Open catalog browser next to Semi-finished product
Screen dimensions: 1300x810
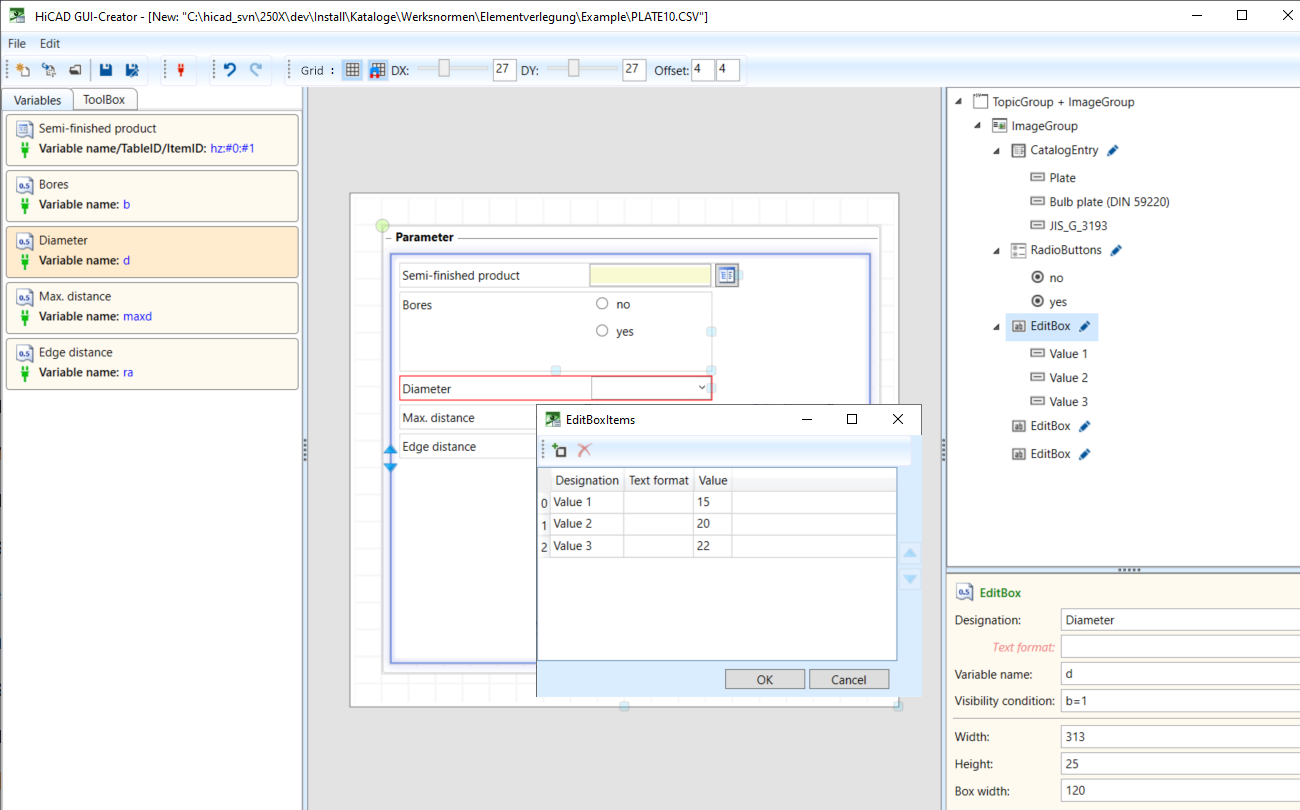726,275
